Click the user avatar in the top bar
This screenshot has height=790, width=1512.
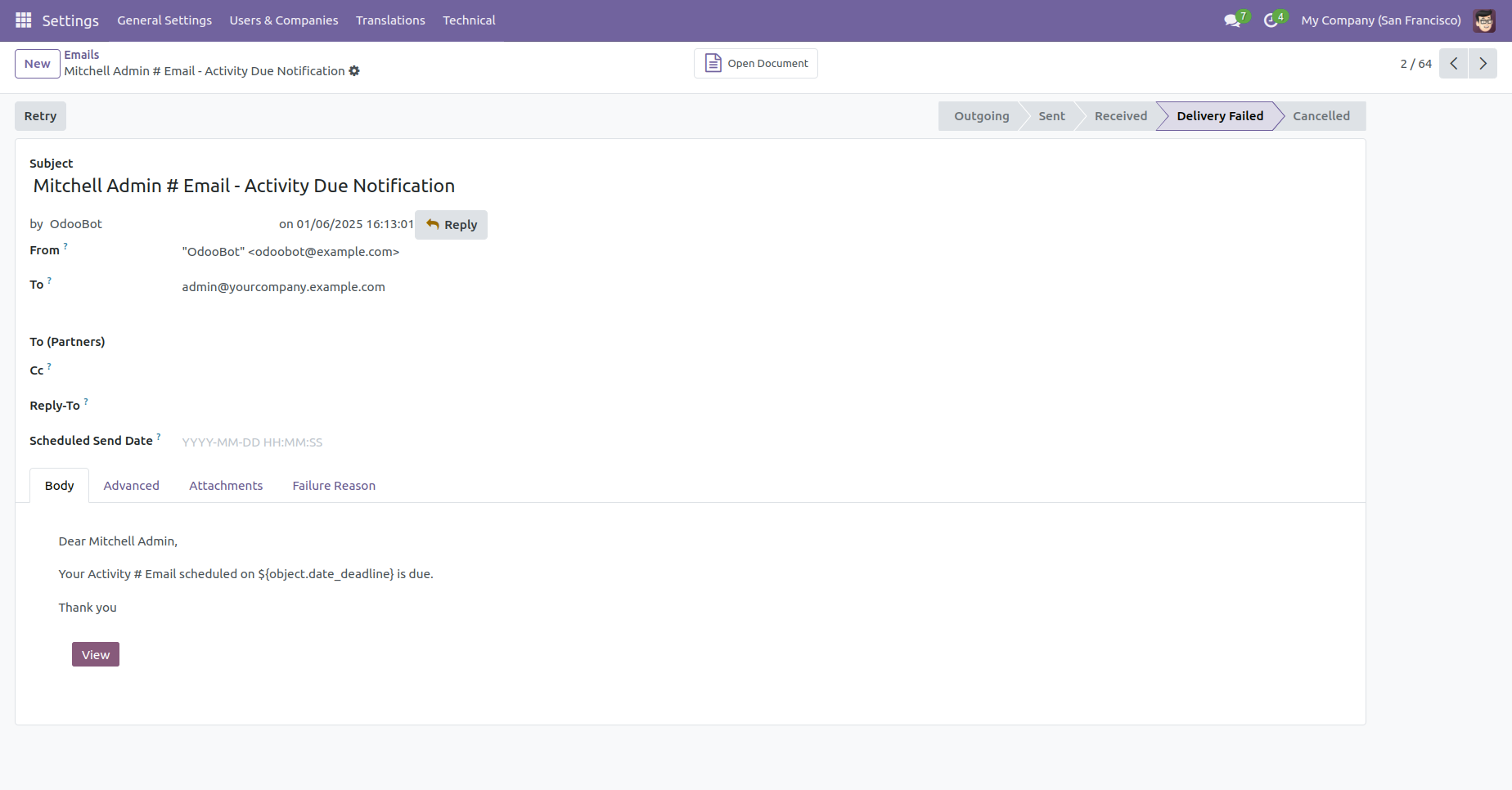tap(1484, 20)
